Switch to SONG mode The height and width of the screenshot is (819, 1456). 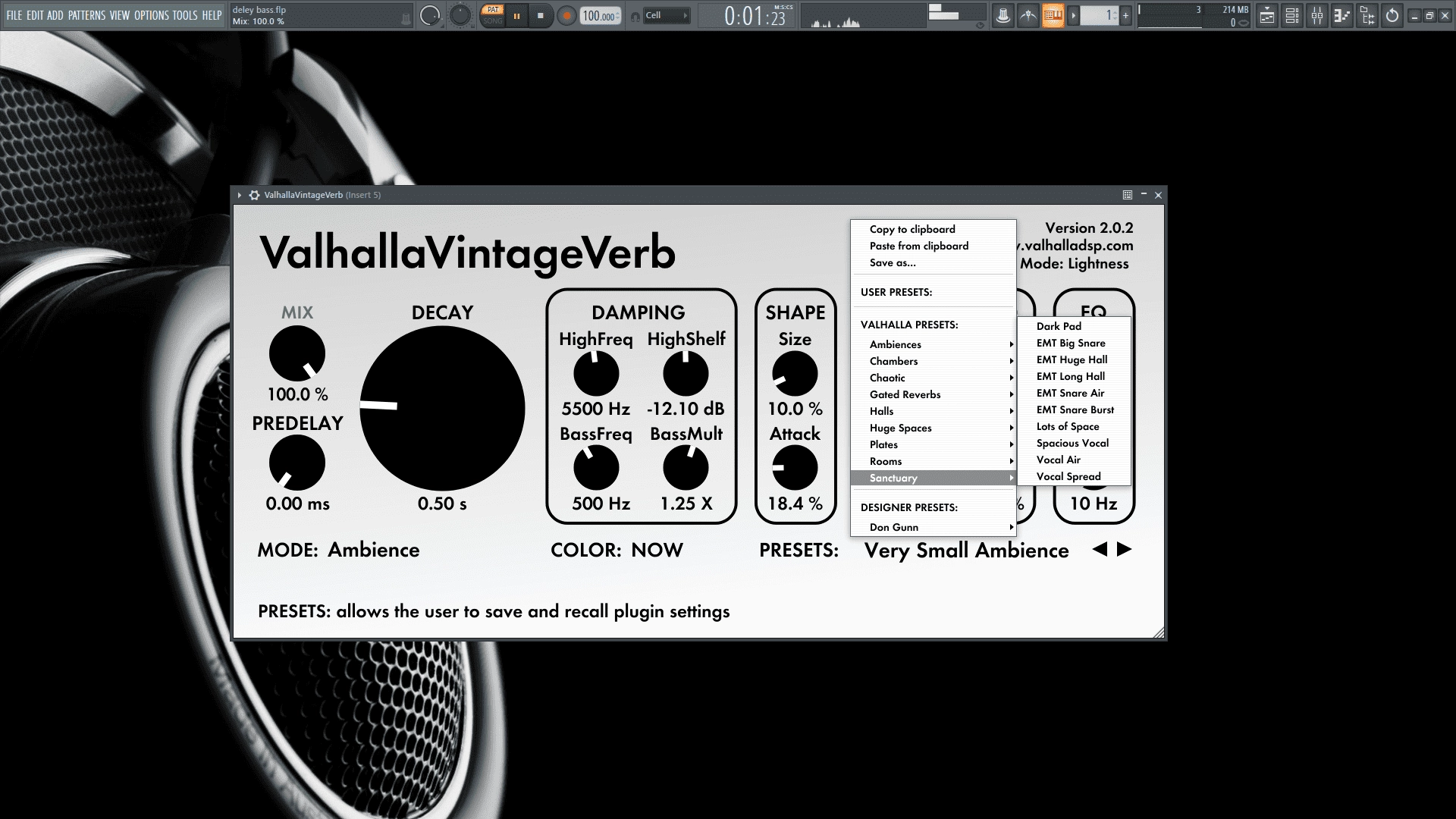(493, 21)
